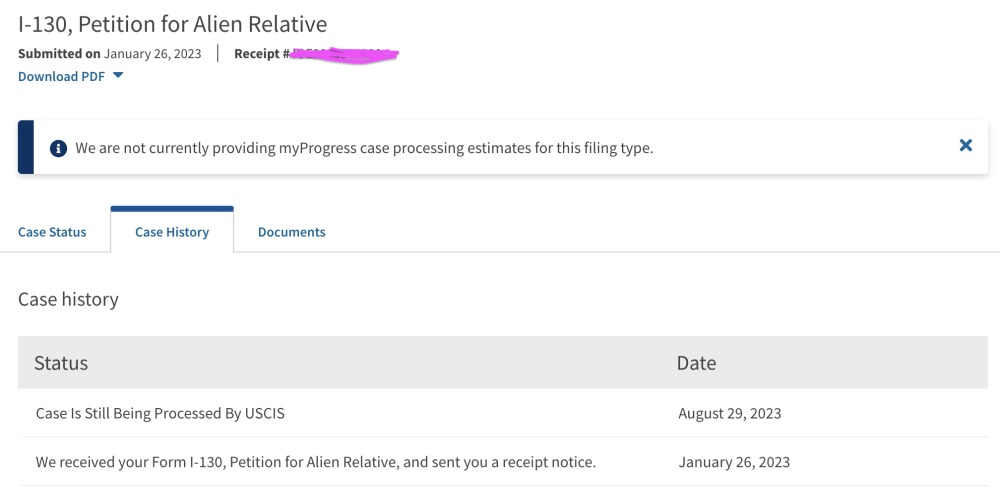Select the Case Is Still Being Processed row
1000x498 pixels.
coord(160,413)
